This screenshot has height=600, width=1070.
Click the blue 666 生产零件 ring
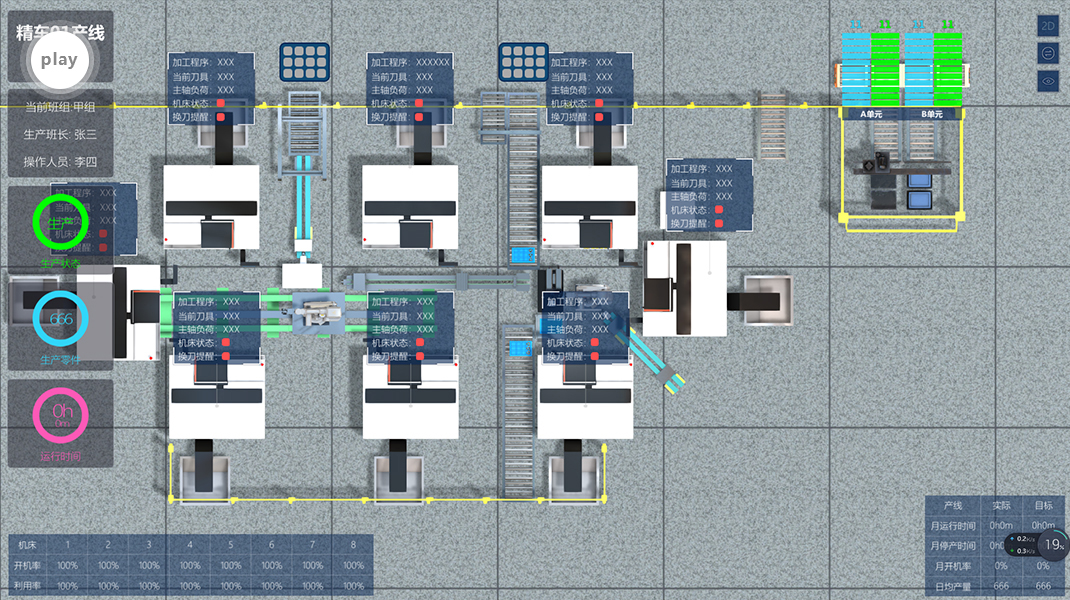click(61, 318)
